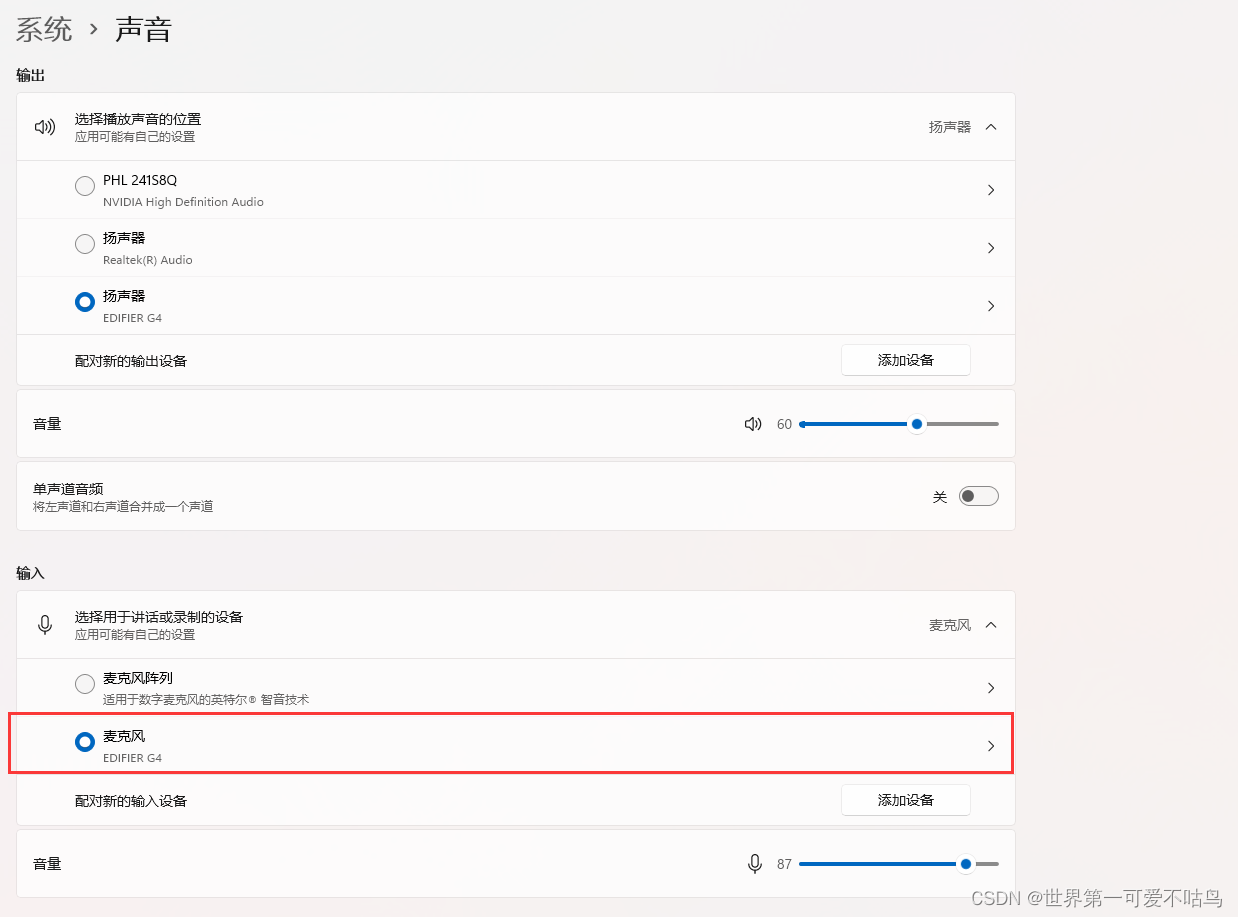This screenshot has height=917, width=1238.
Task: Select the EDIFIER G4 麦克风 radio button
Action: 85,742
